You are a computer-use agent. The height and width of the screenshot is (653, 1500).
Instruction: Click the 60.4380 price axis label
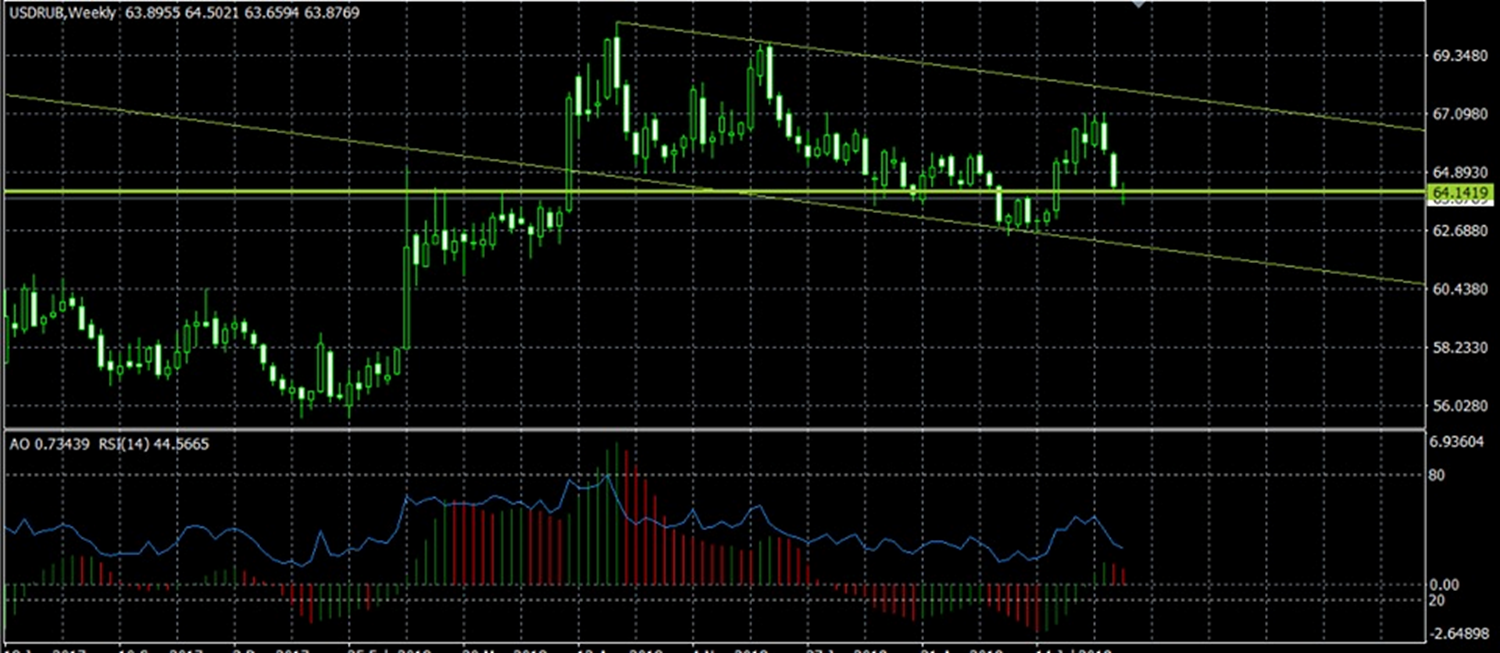[1461, 289]
